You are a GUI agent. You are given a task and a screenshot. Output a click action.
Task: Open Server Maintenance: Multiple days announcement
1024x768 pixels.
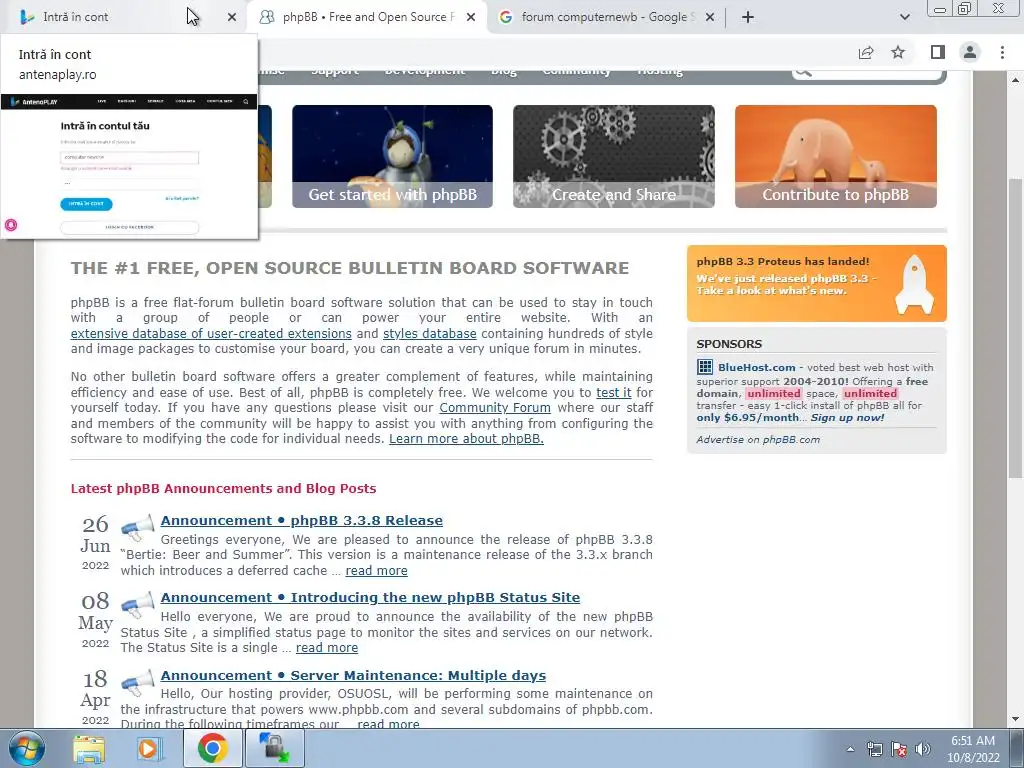pyautogui.click(x=353, y=675)
